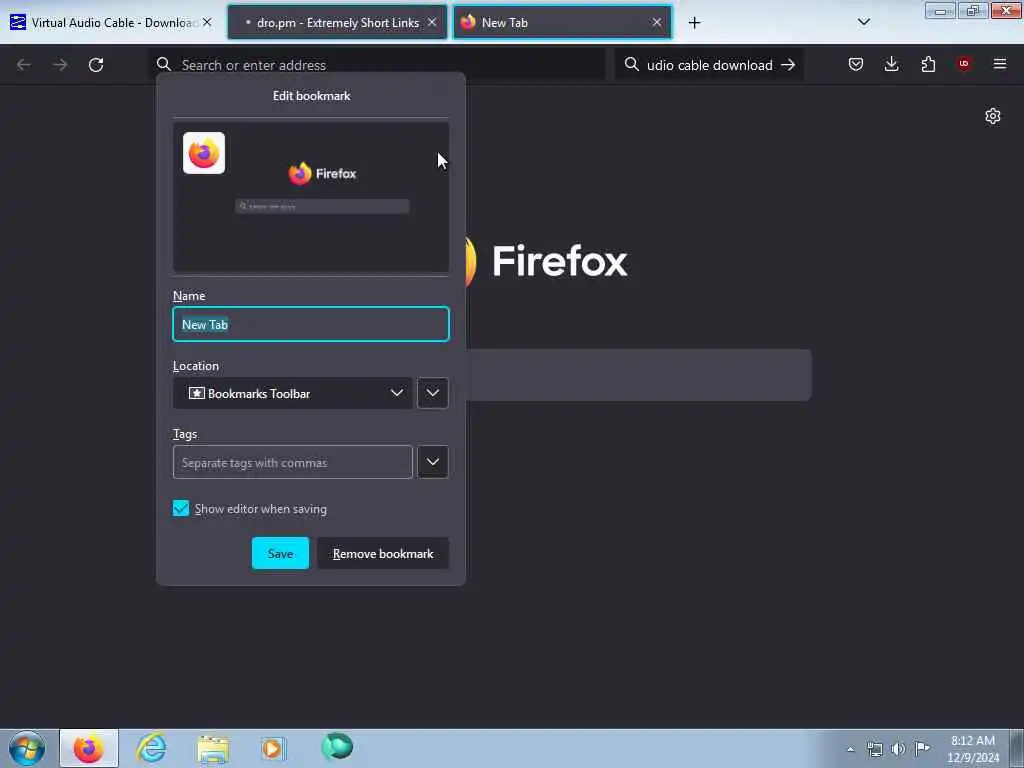The image size is (1024, 768).
Task: Open a new tab with plus button
Action: (694, 23)
